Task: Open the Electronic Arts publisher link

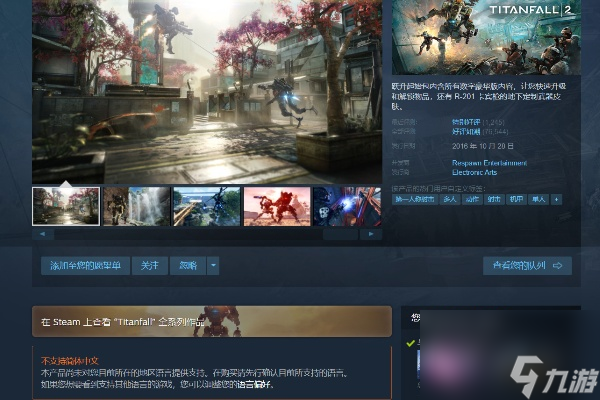Action: 474,172
